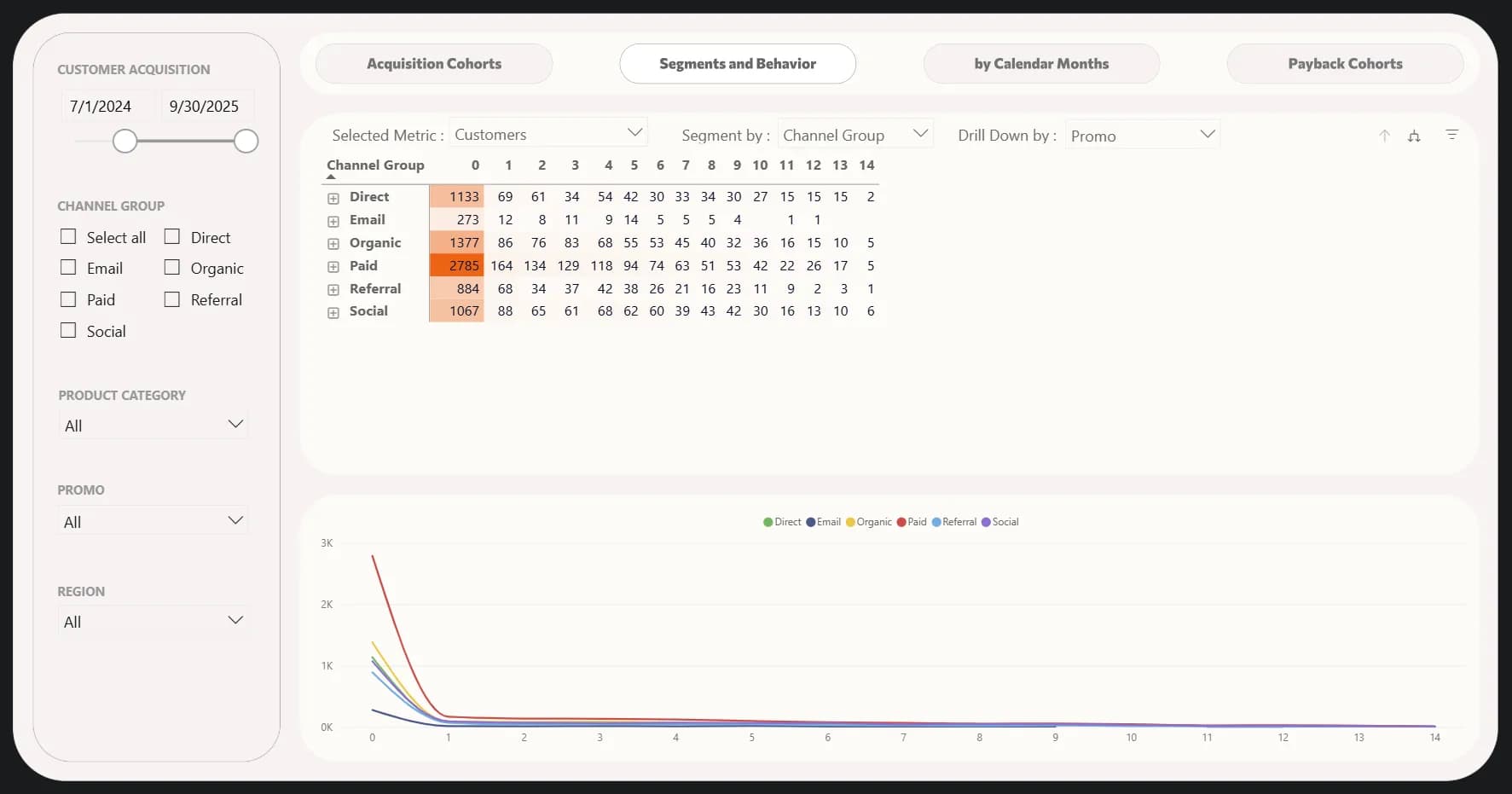Check the Select all checkbox
Viewport: 1512px width, 794px height.
(x=68, y=236)
